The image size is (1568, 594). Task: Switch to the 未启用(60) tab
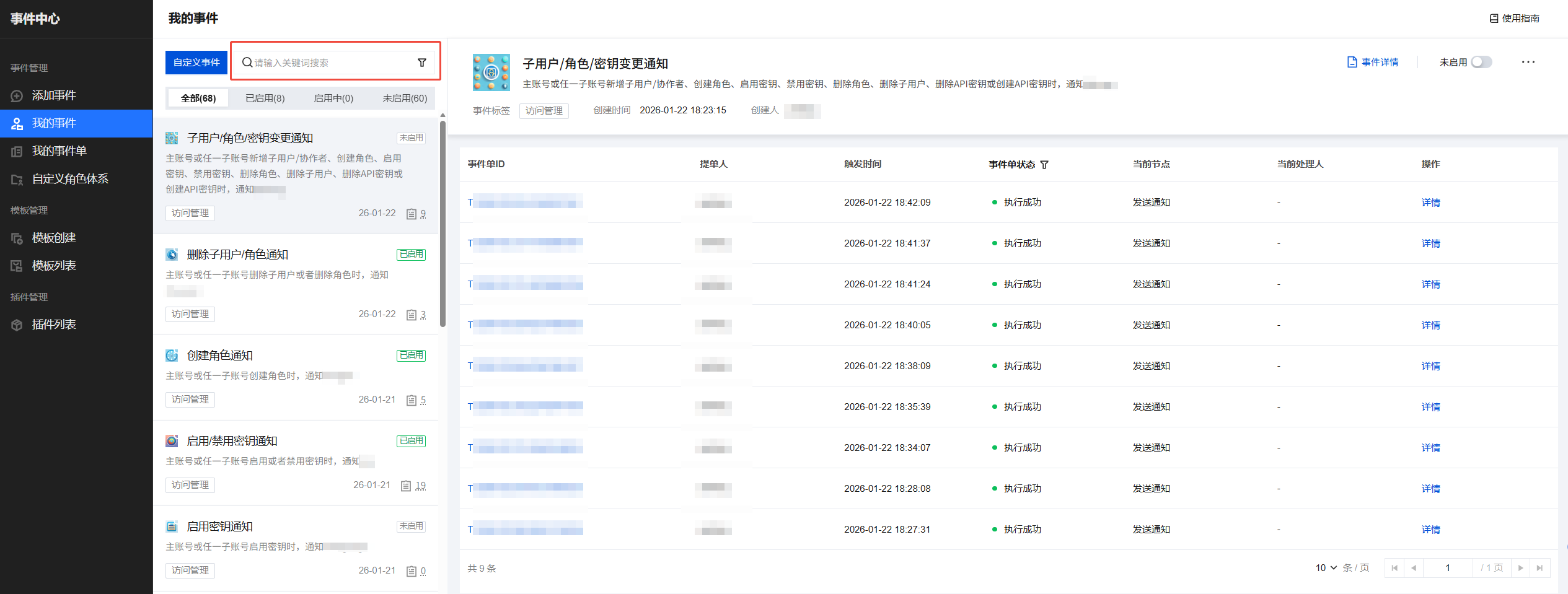[404, 98]
